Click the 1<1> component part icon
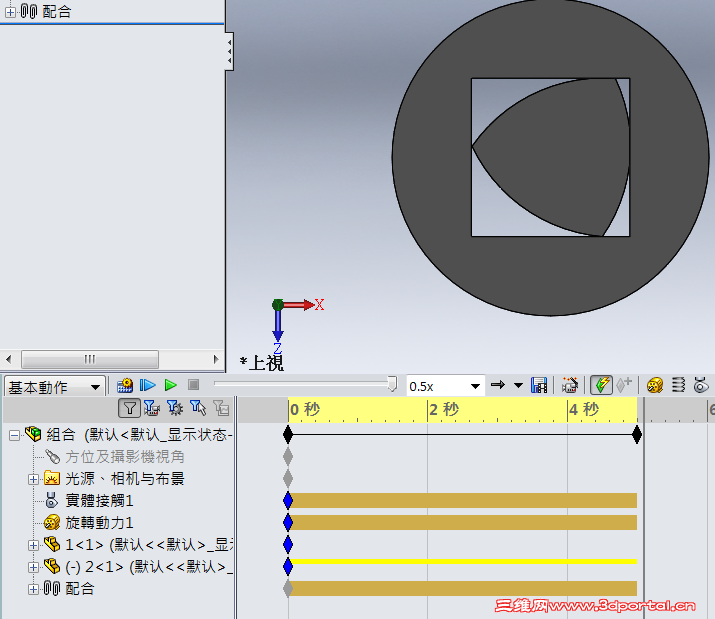The width and height of the screenshot is (715, 619). click(x=52, y=544)
